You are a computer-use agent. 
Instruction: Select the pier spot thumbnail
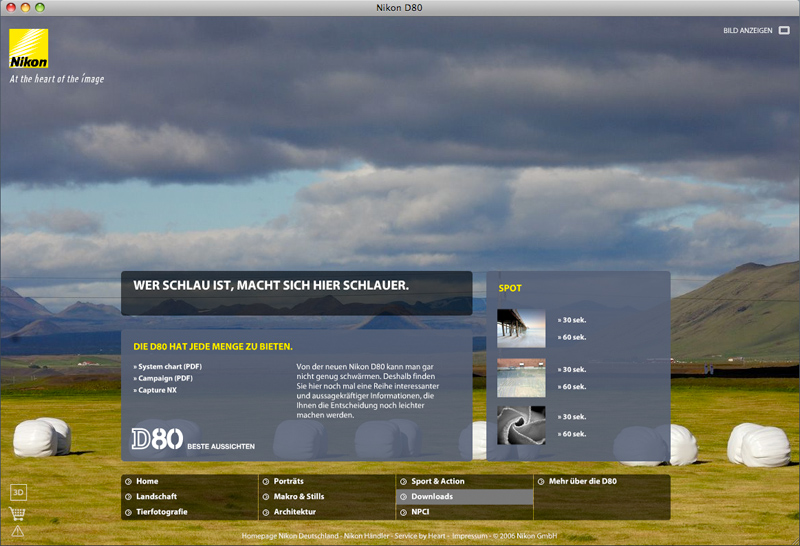pyautogui.click(x=521, y=328)
